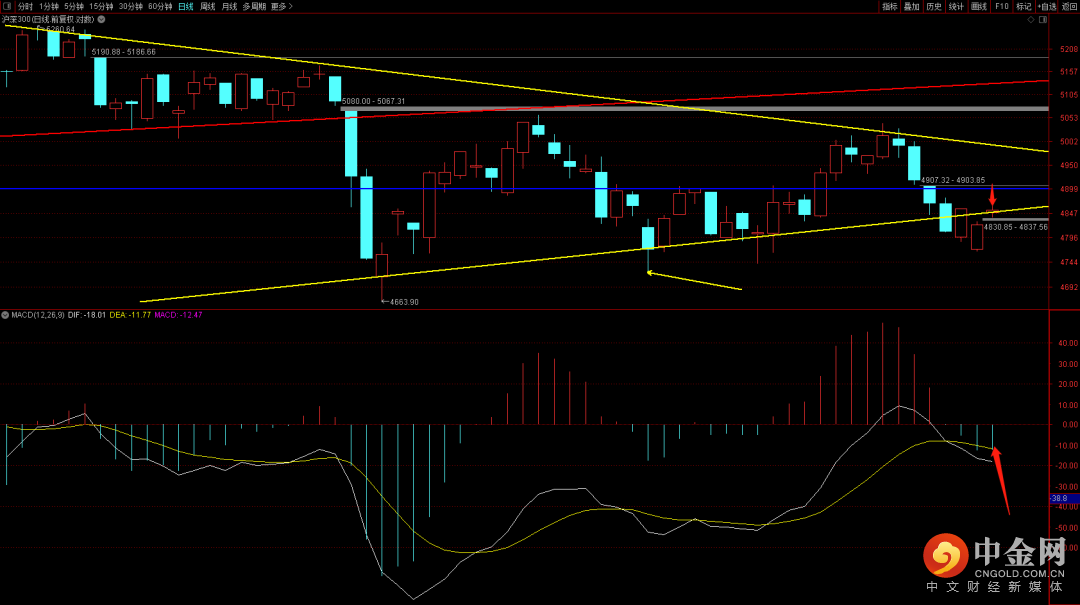1080x605 pixels.
Task: Select the 1分钟 period tab
Action: [x=49, y=6]
